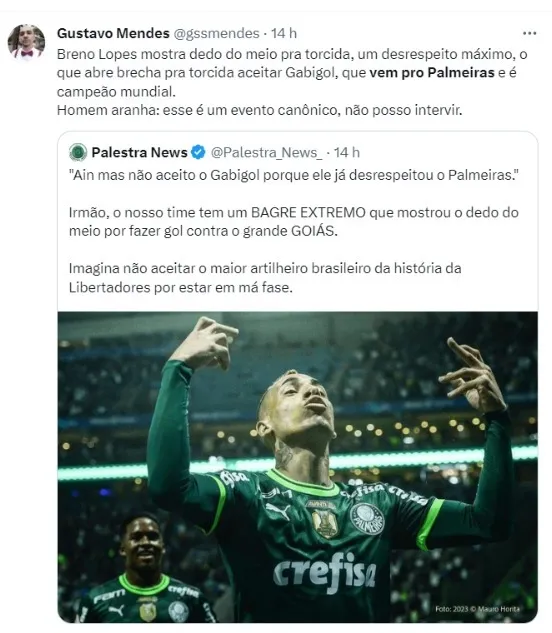Click the Crefisa logo on the jersey
This screenshot has height=633, width=552.
(324, 572)
